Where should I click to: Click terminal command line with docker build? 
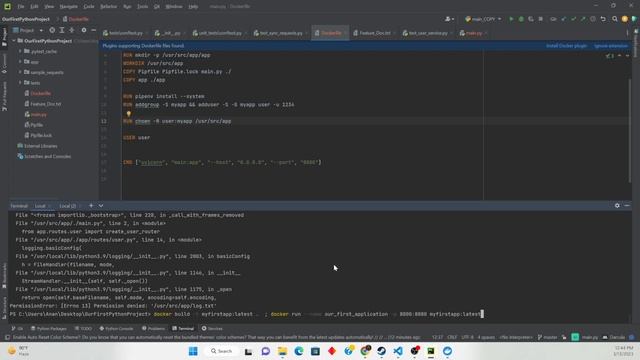pos(246,314)
